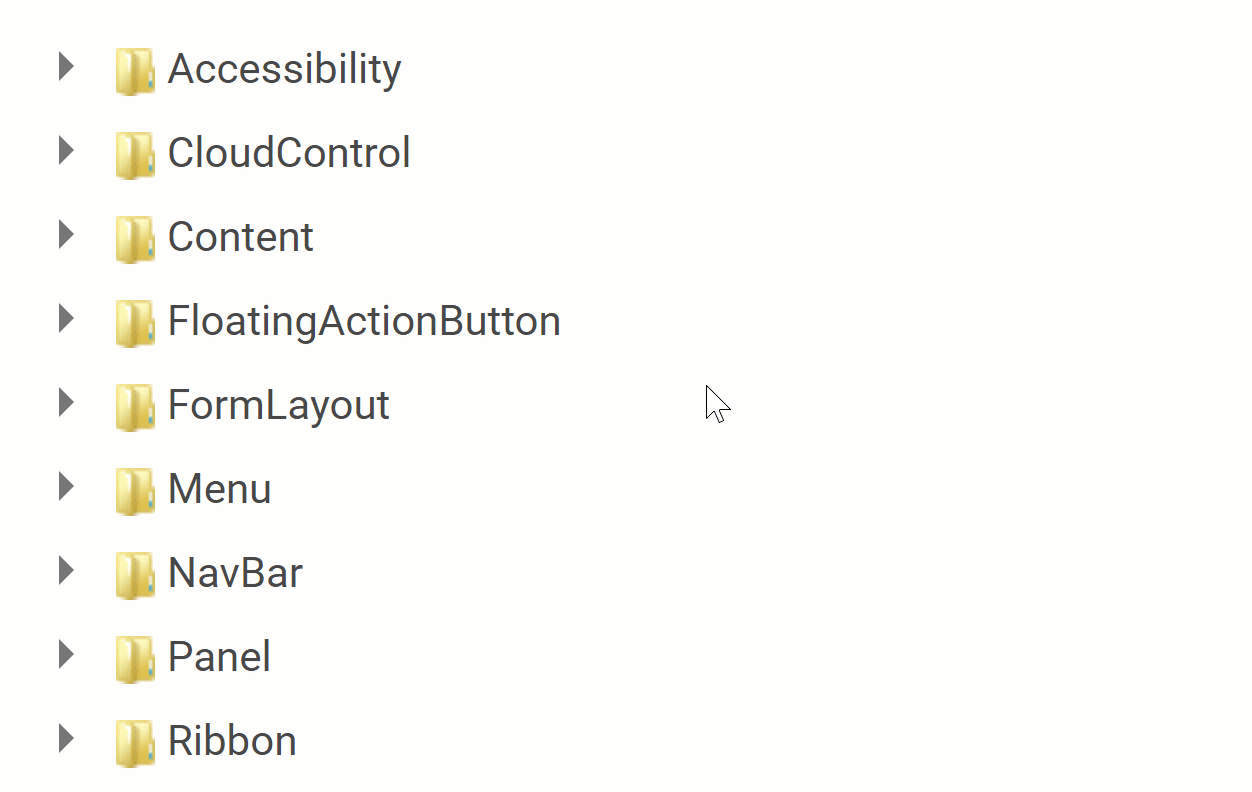This screenshot has width=1252, height=792.
Task: Select the FloatingActionButton item label
Action: pyautogui.click(x=364, y=321)
